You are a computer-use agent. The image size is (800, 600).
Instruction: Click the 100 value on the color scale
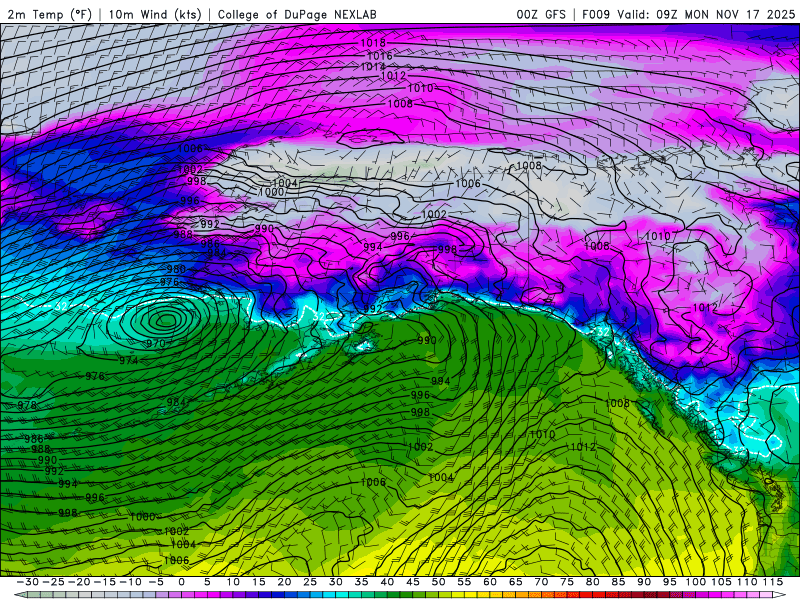point(695,582)
